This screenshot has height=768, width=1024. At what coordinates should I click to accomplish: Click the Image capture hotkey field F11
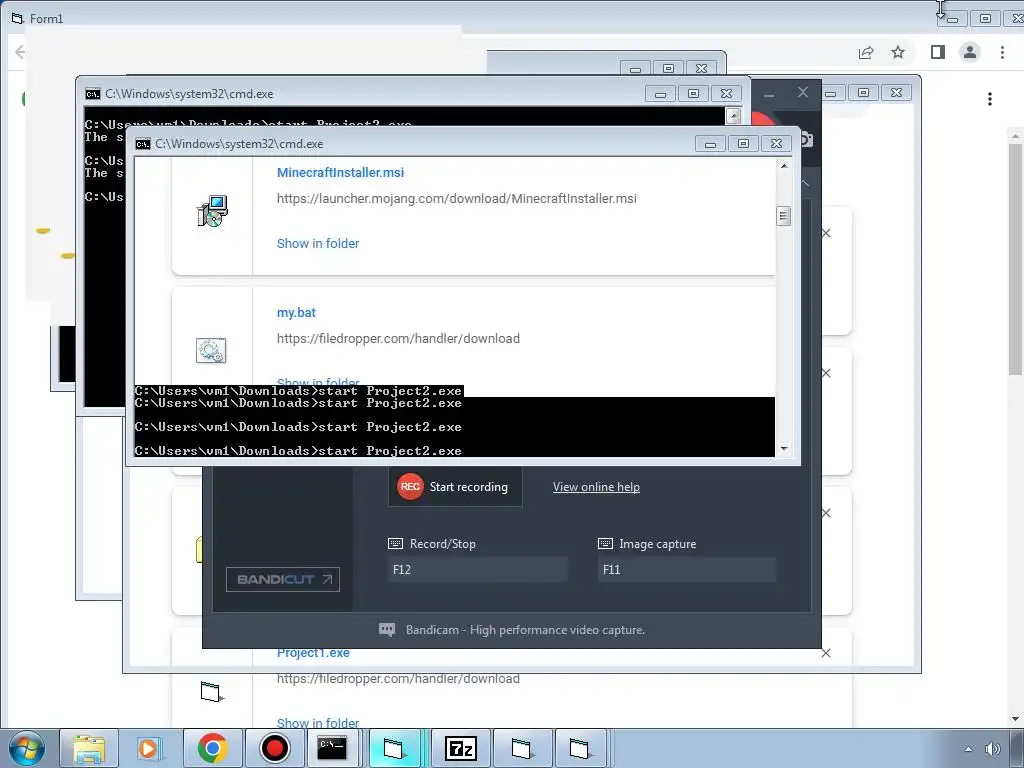point(687,569)
